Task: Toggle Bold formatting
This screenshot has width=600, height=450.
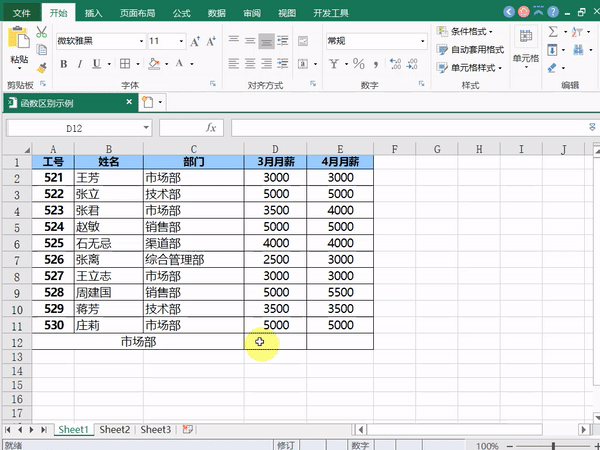Action: (x=64, y=64)
